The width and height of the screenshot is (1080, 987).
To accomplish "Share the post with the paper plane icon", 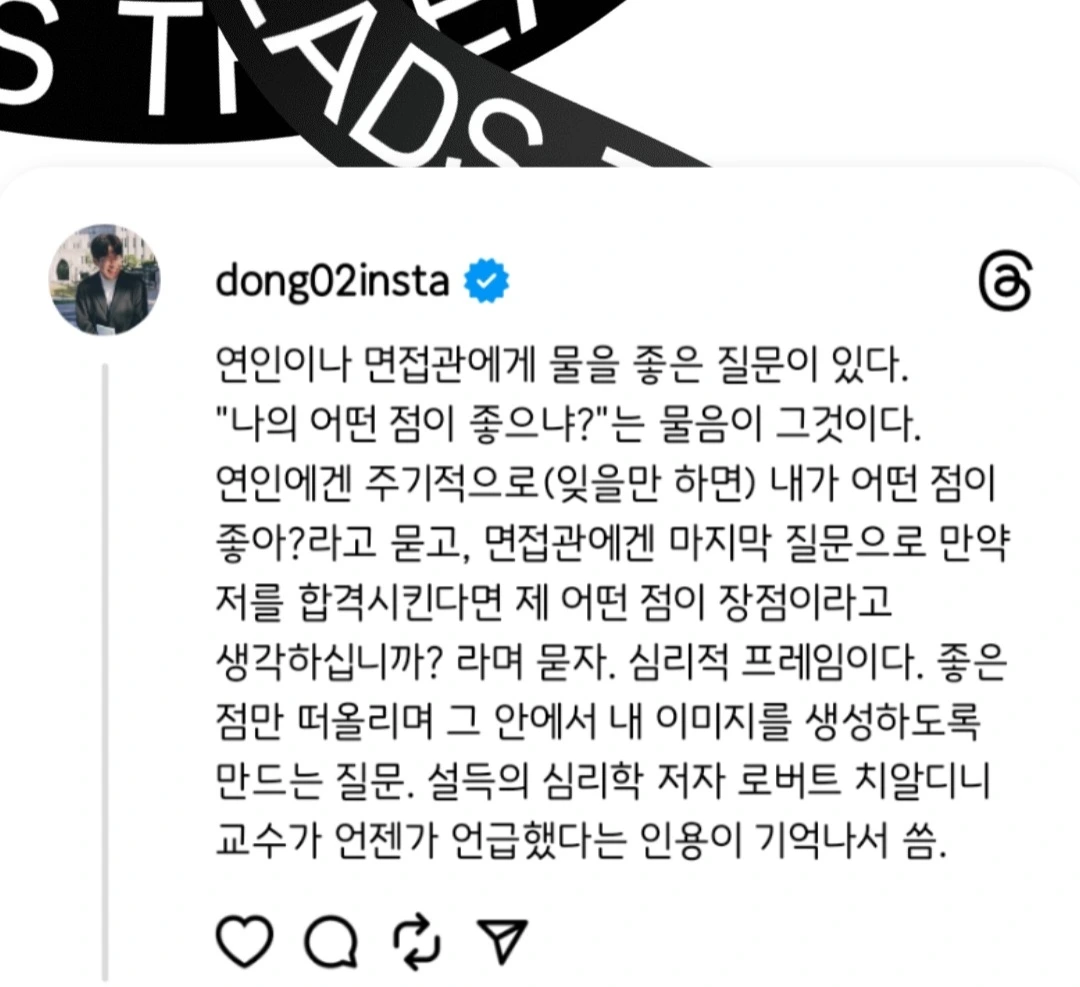I will (503, 941).
